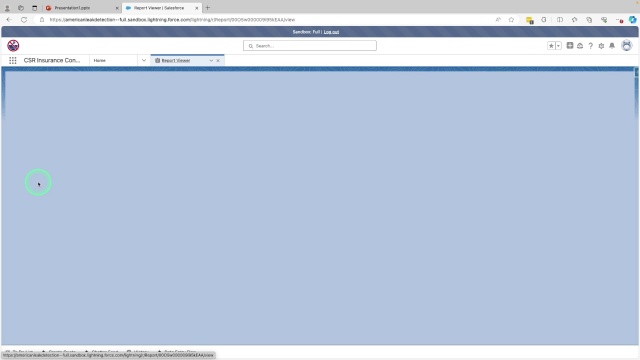Open a new browser tab
This screenshot has height=360, width=640.
pos(207,8)
